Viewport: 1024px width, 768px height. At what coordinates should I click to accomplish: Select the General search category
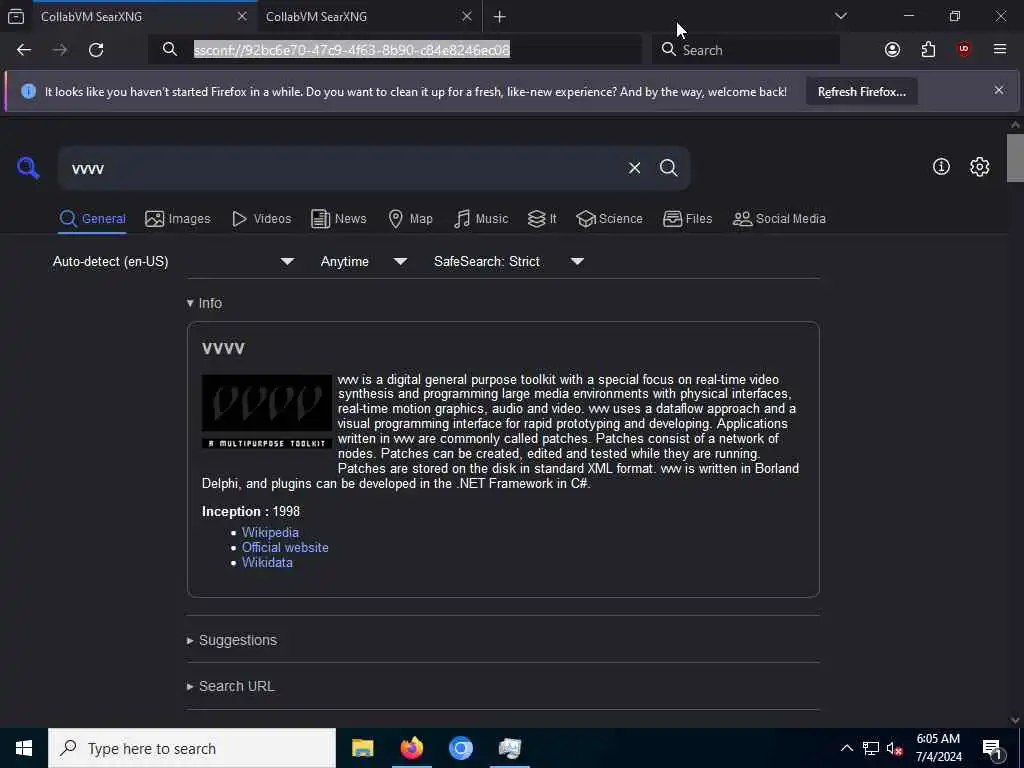(92, 219)
